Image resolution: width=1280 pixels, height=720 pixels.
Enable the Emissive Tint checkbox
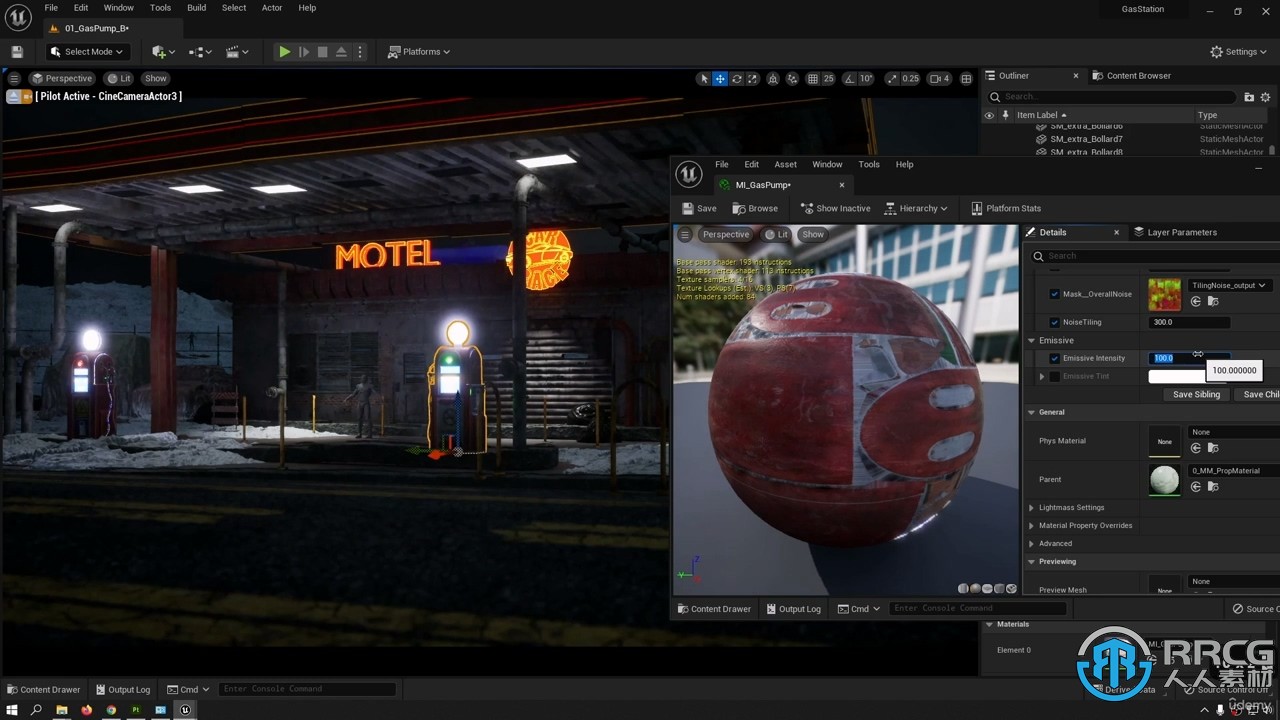click(1054, 376)
